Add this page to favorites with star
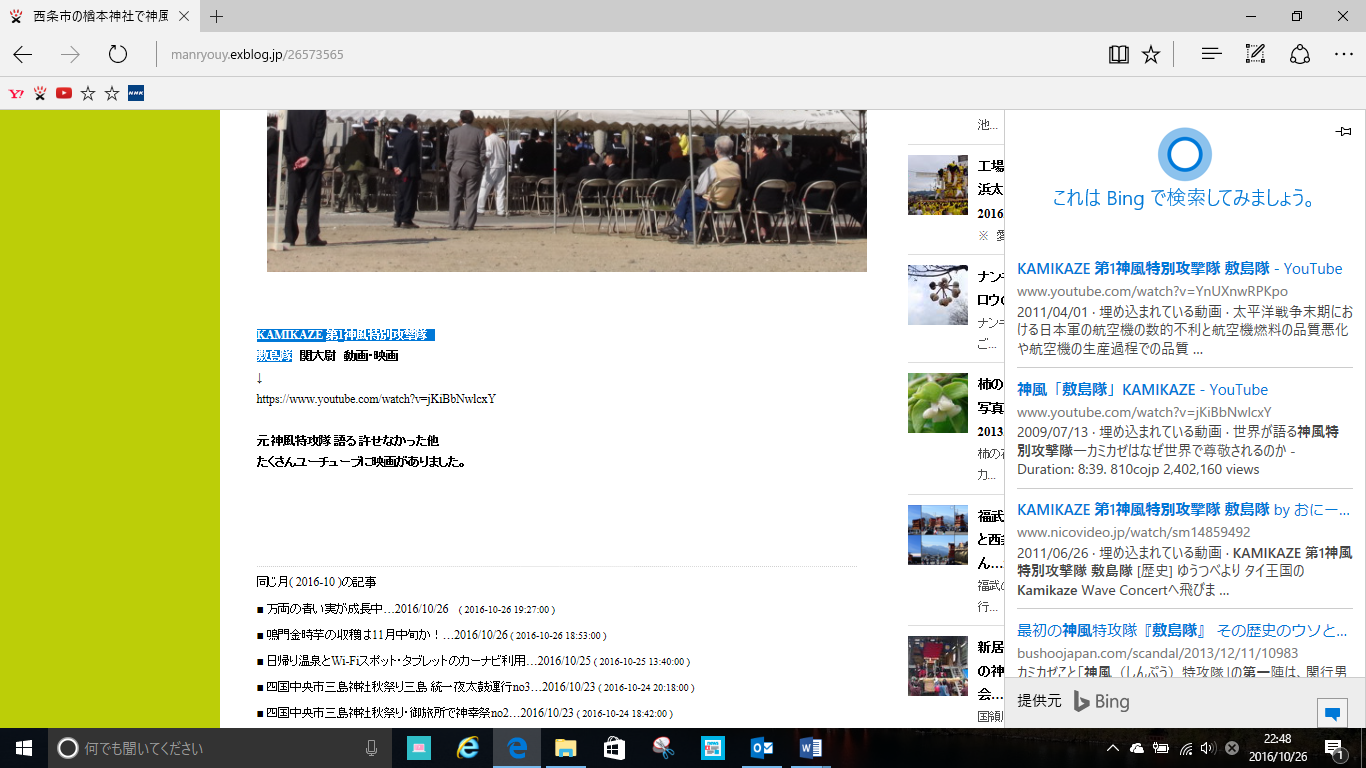The width and height of the screenshot is (1366, 768). (1151, 55)
